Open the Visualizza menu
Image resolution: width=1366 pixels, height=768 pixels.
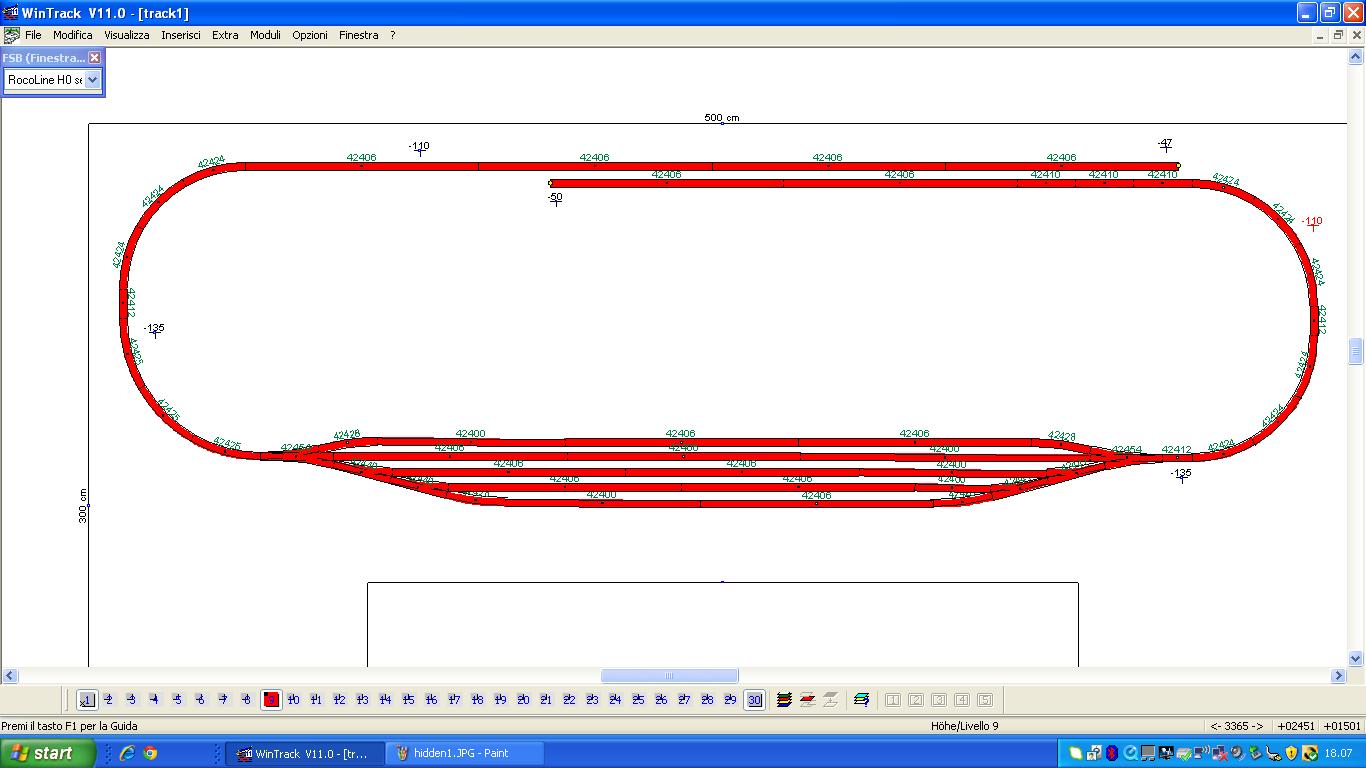click(x=127, y=35)
